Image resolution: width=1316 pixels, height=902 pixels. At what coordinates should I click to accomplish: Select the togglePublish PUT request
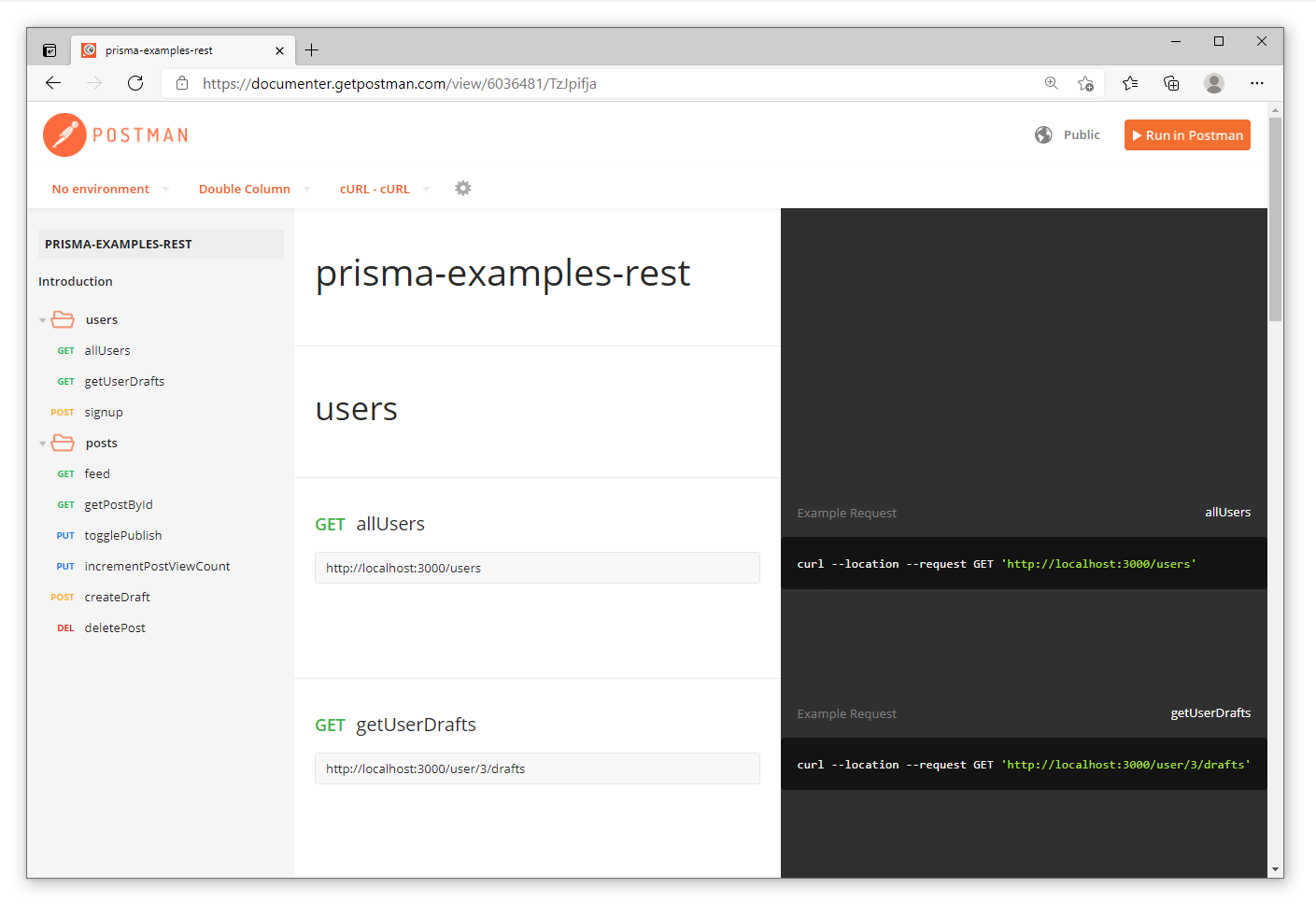[x=122, y=535]
